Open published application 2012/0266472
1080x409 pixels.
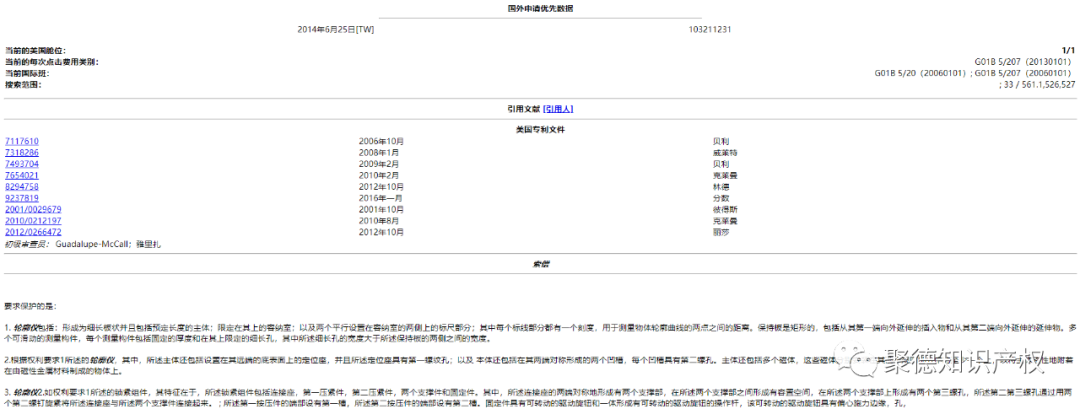point(33,232)
